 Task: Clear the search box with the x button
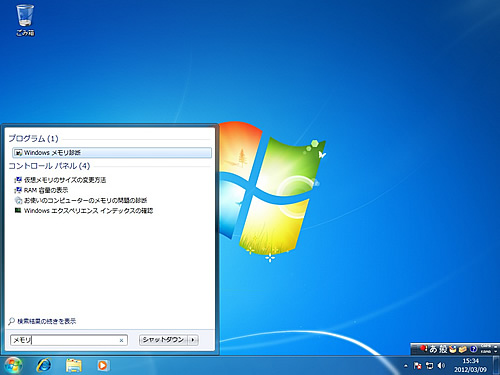pos(121,340)
